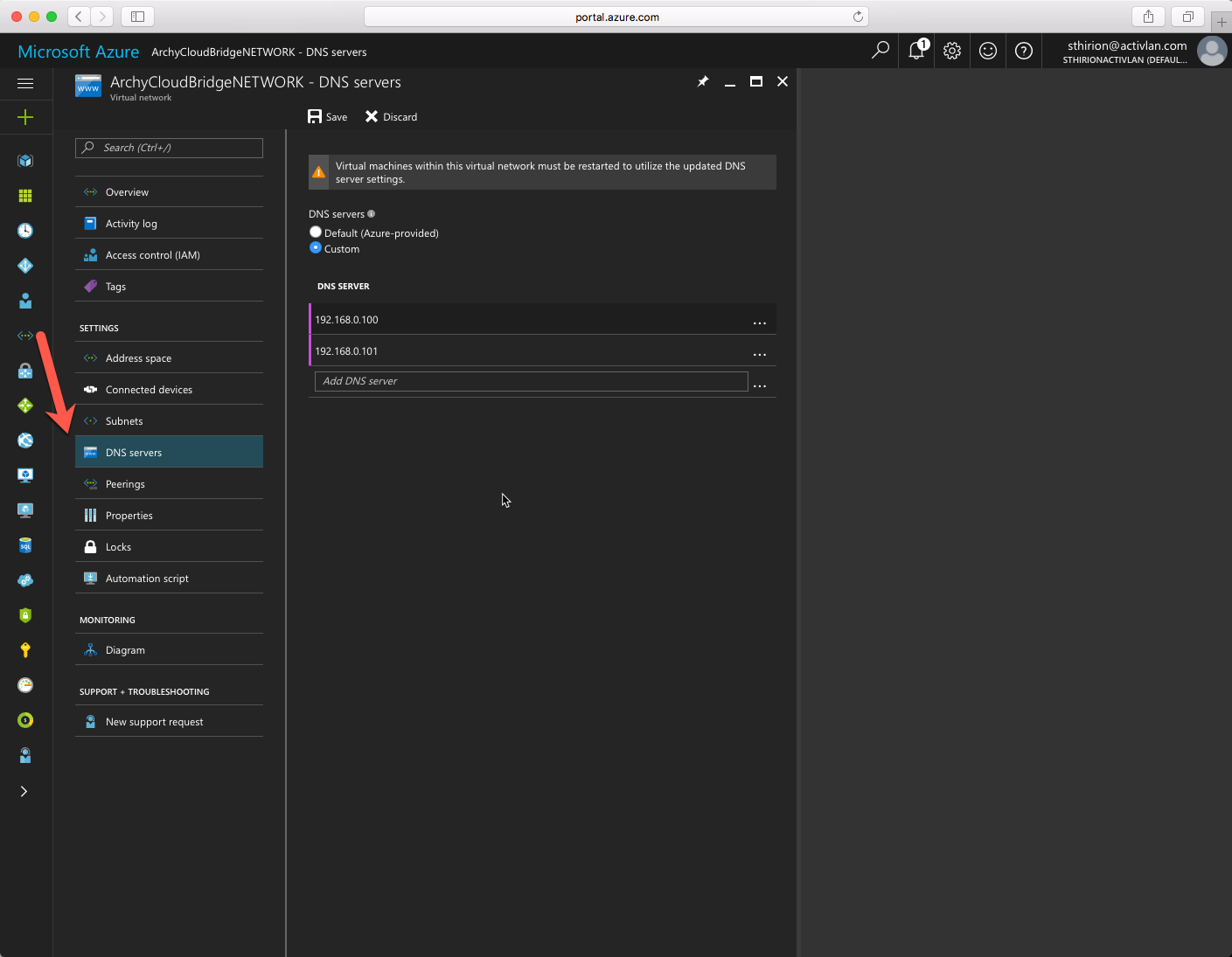Click the blade Search (Ctrl+/) box
The width and height of the screenshot is (1232, 957).
pyautogui.click(x=169, y=148)
